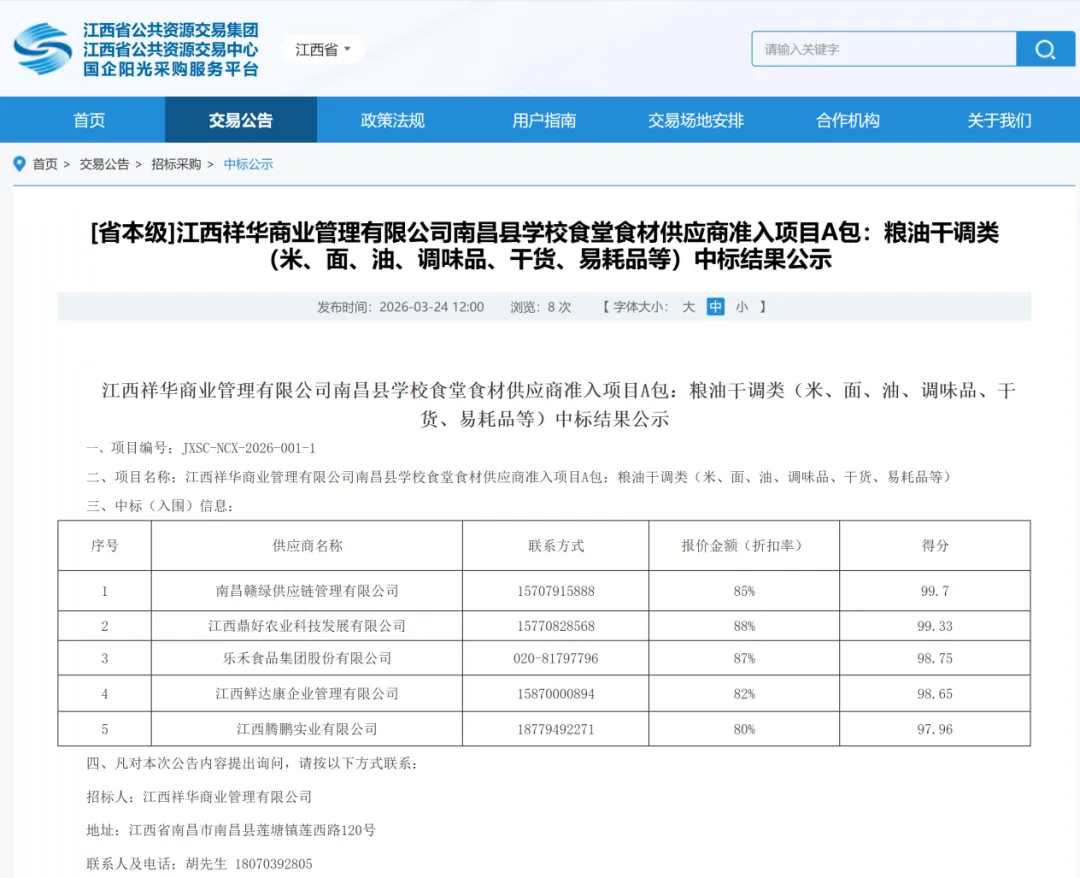Click the 地址 line with 莲西路120号

tap(231, 830)
